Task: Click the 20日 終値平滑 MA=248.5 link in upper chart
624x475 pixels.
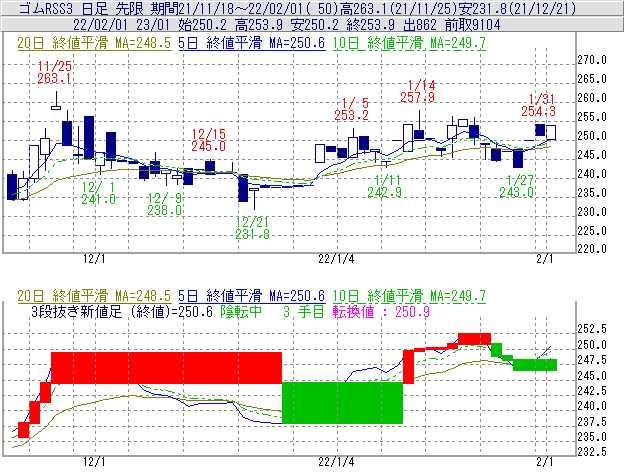Action: [94, 43]
